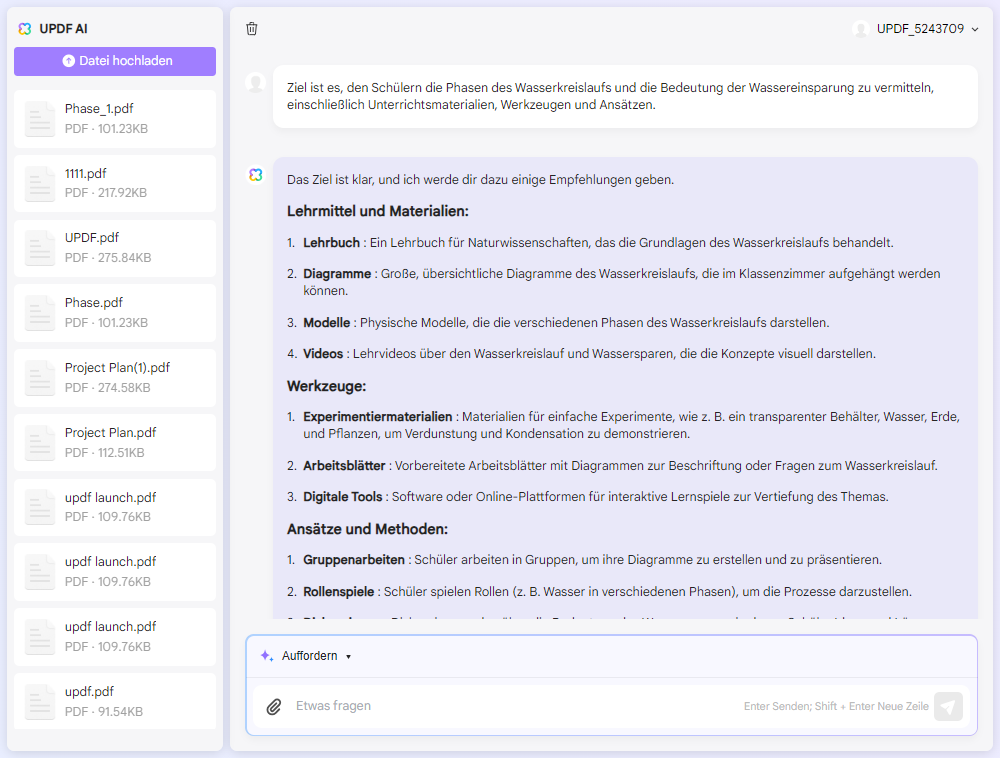Open Project Plan(1).pdf file entry

[x=115, y=378]
